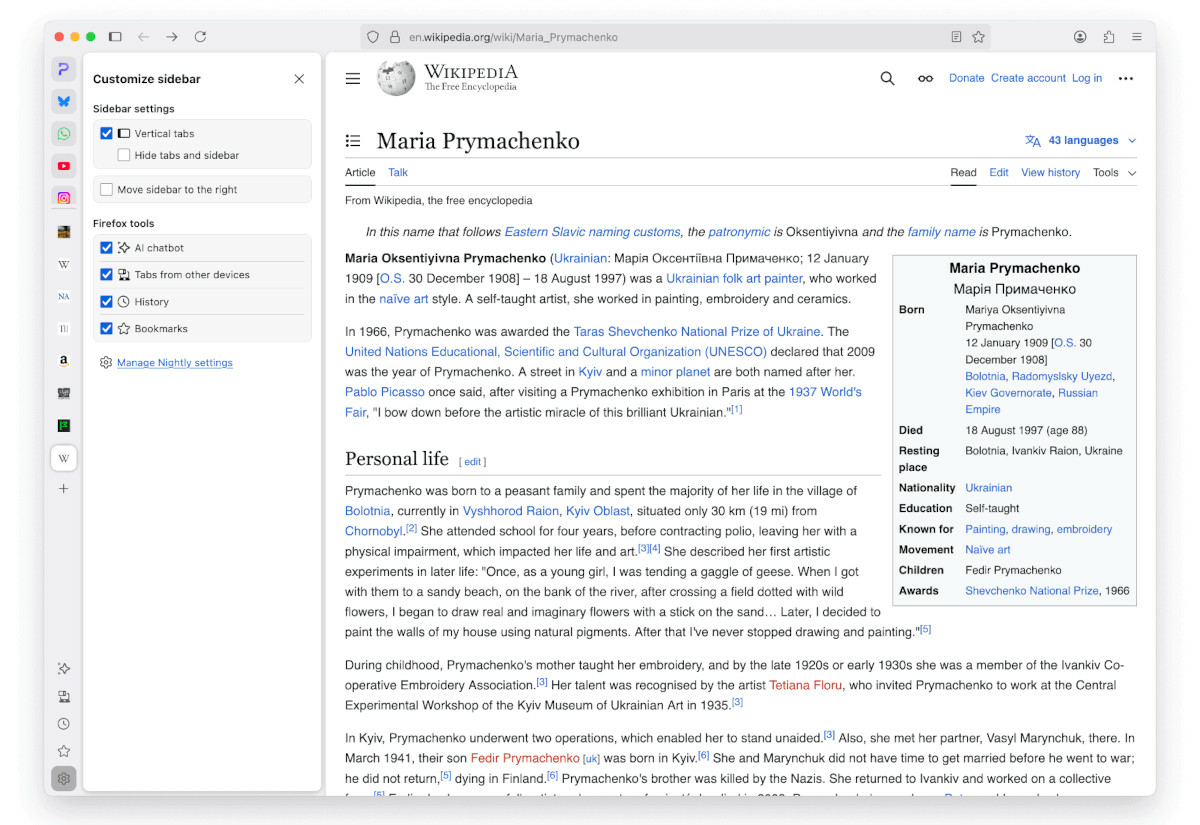Open Wikipedia's Appearance glasses icon

[x=926, y=78]
